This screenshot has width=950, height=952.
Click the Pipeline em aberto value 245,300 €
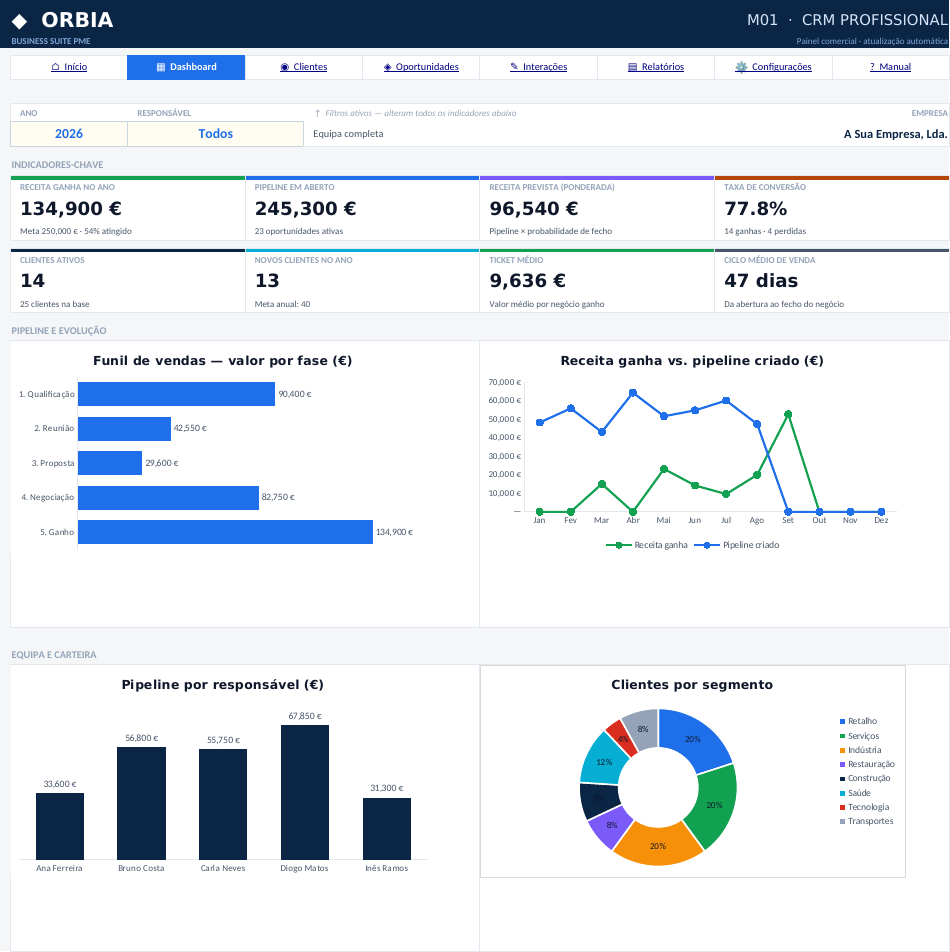[x=305, y=209]
